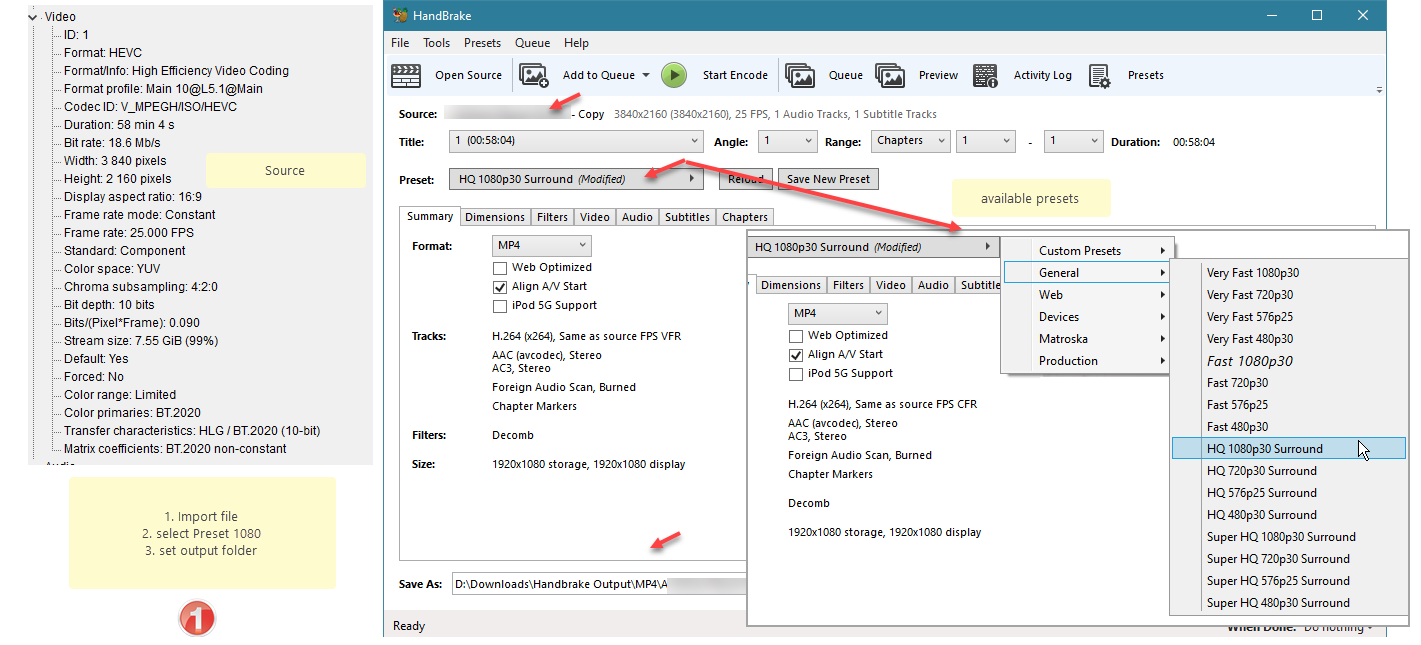Click the Add to Queue picture icon
This screenshot has height=645, width=1421.
[x=534, y=75]
